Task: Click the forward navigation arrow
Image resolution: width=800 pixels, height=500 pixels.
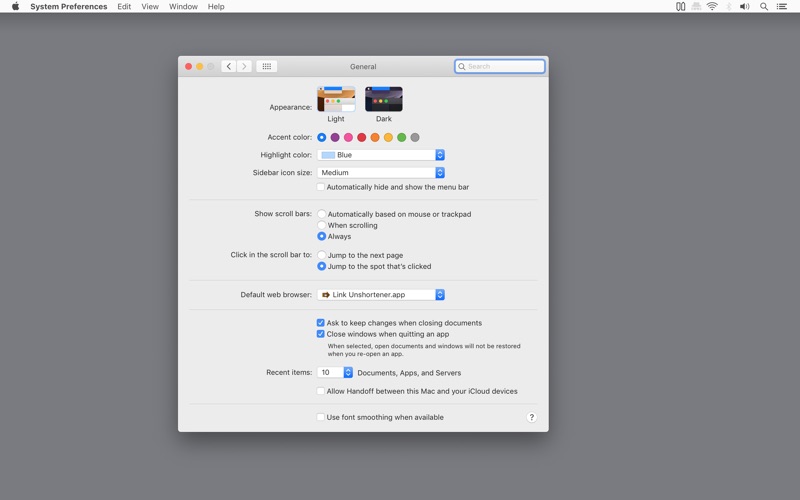Action: (x=244, y=67)
